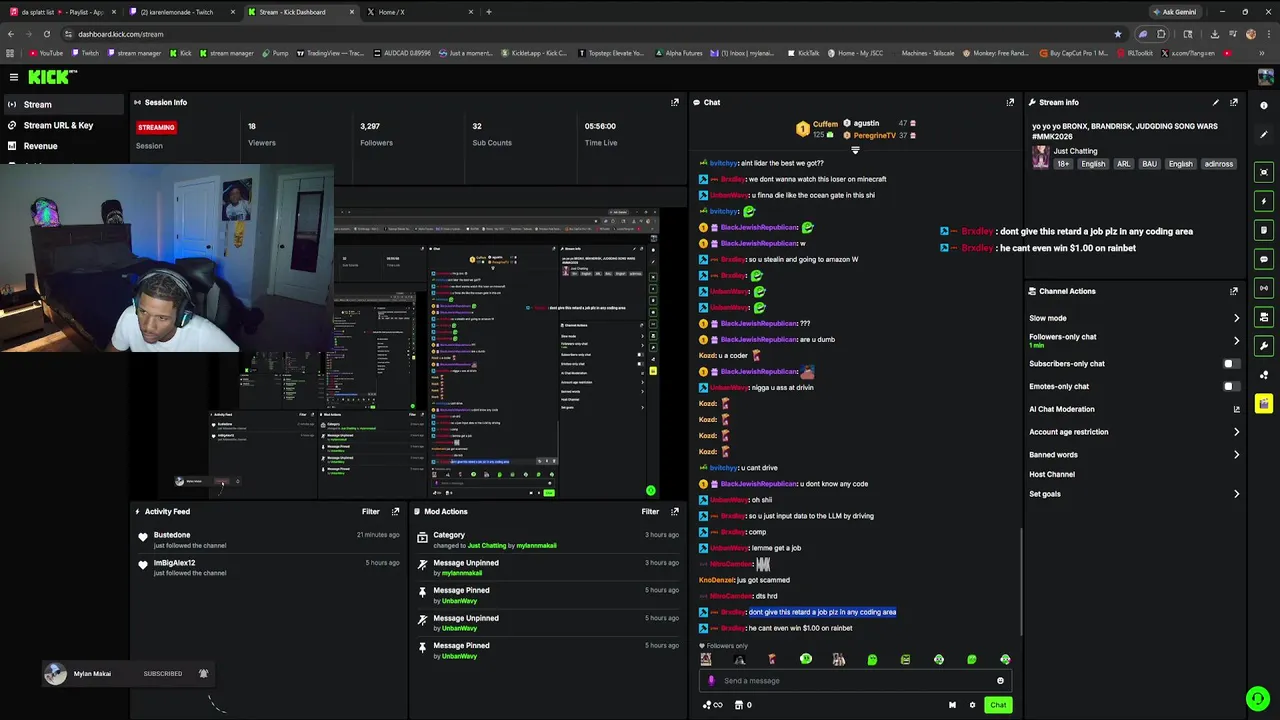The image size is (1280, 720).
Task: Expand Account age restriction settings
Action: pyautogui.click(x=1236, y=432)
